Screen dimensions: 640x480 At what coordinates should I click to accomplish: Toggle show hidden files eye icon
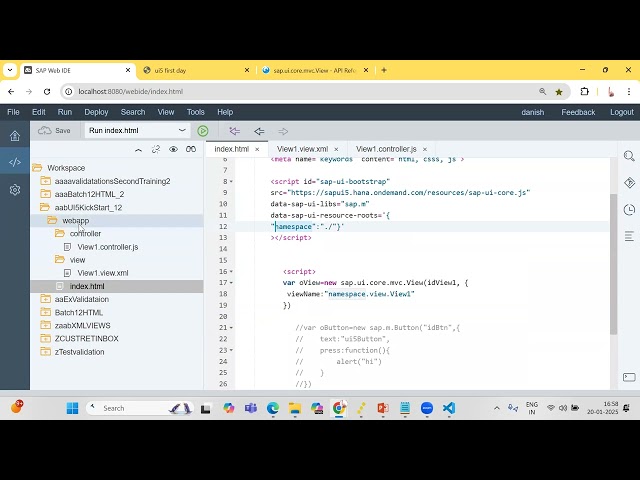click(x=173, y=149)
